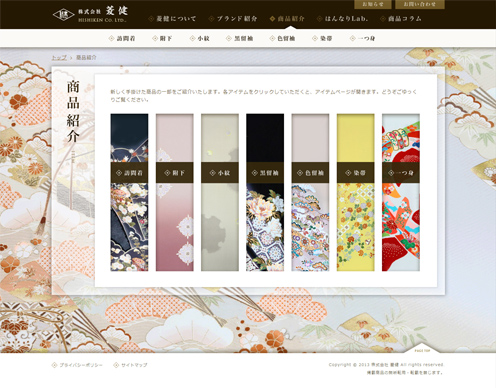This screenshot has width=496, height=388.
Task: Open the プライバシーポリシー footer link
Action: coord(77,365)
